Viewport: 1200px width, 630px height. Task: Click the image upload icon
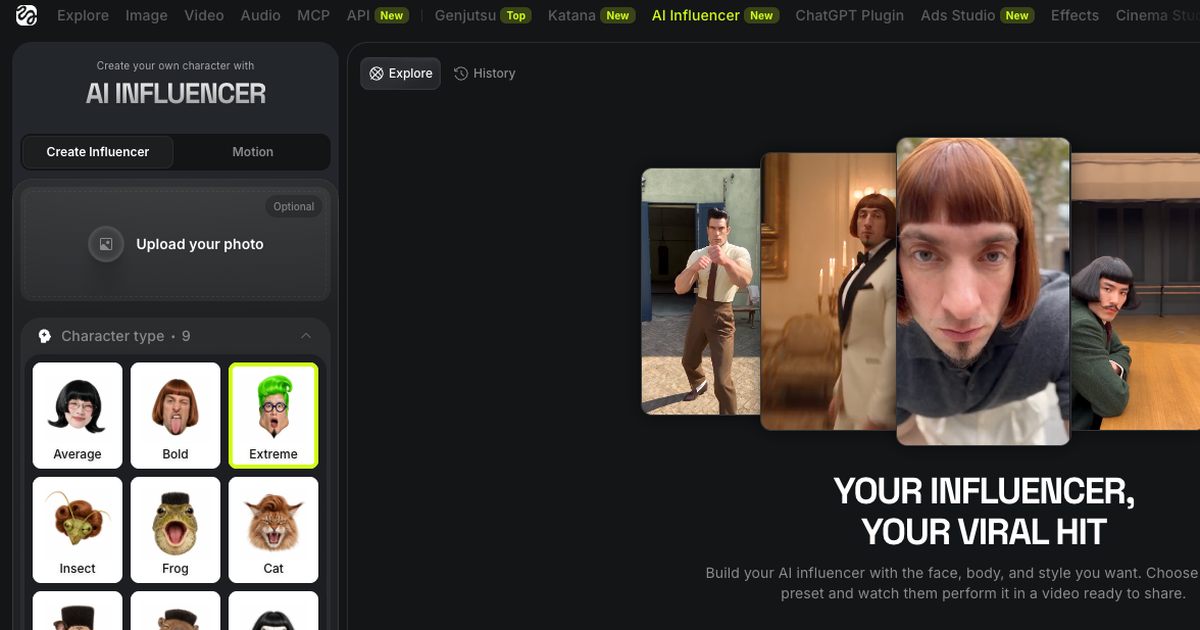(106, 244)
